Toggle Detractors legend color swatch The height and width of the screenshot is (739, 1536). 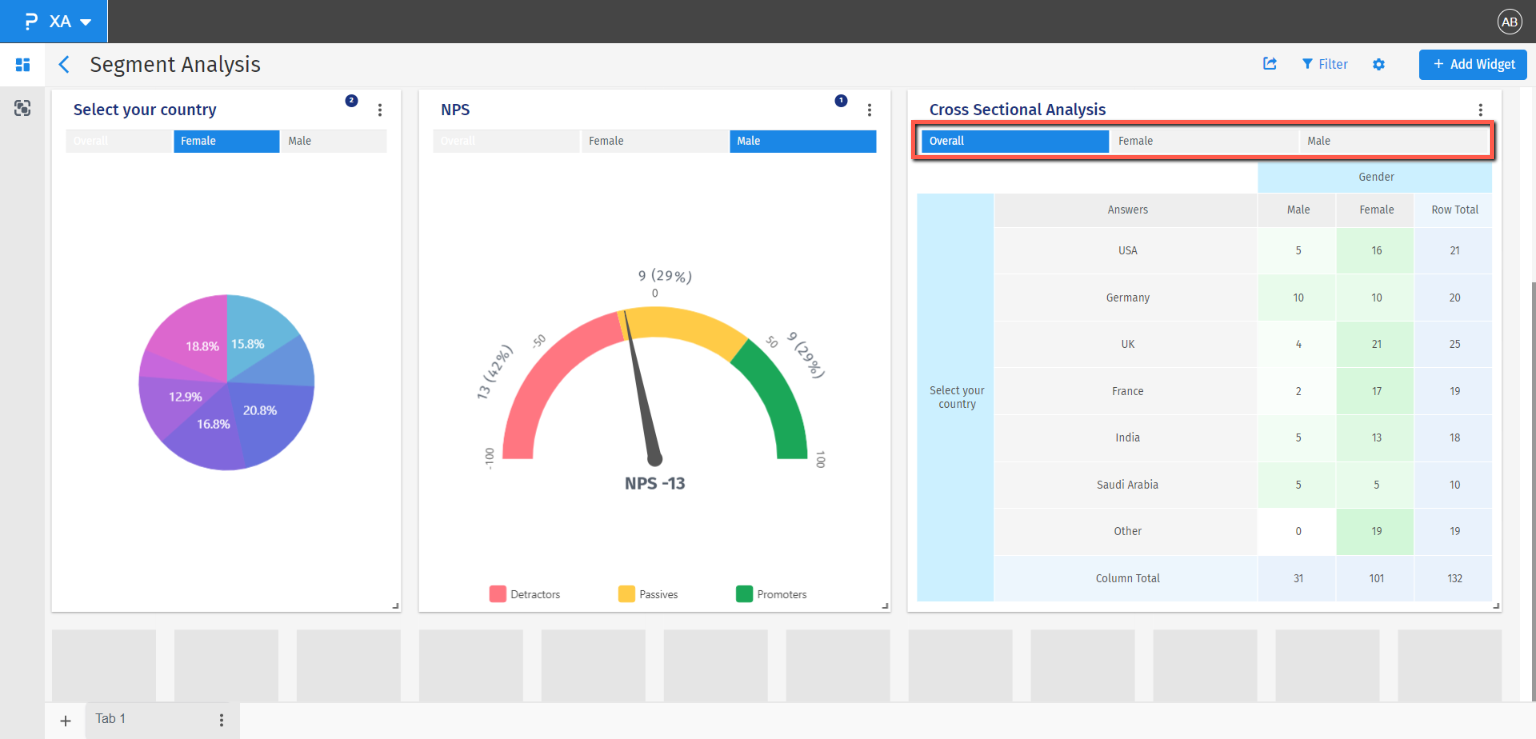click(498, 594)
